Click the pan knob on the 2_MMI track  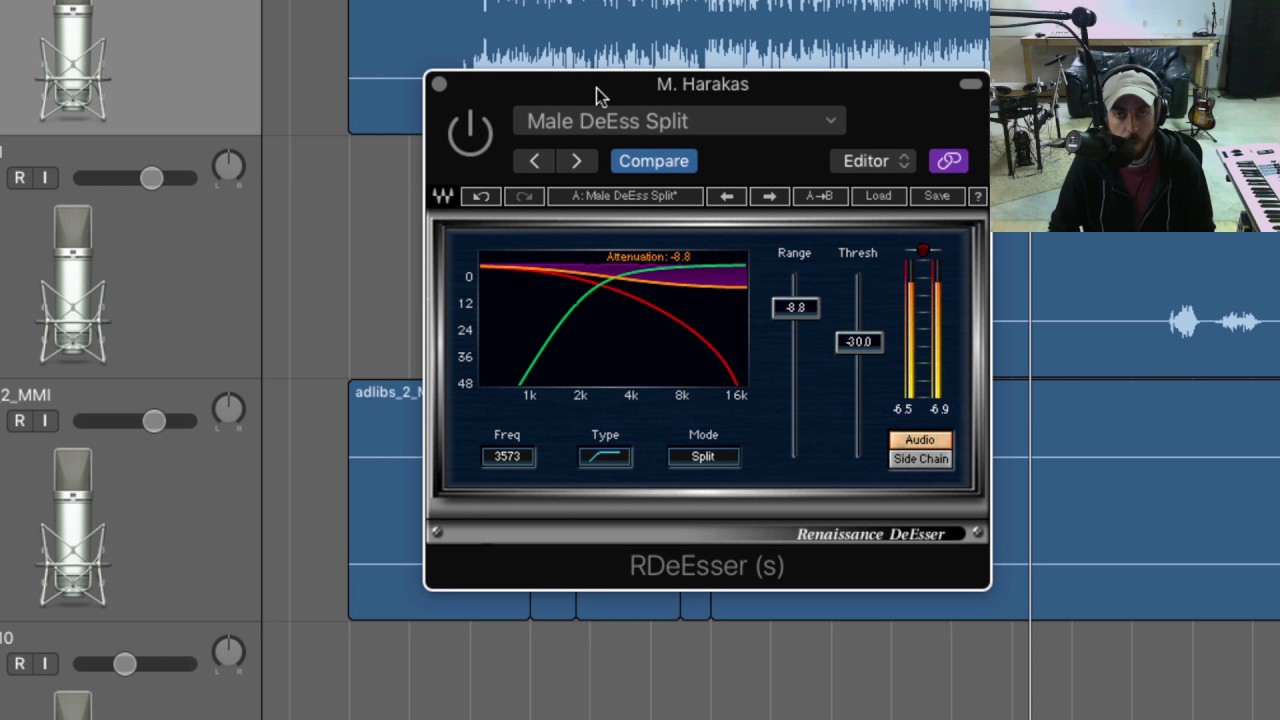pyautogui.click(x=229, y=411)
